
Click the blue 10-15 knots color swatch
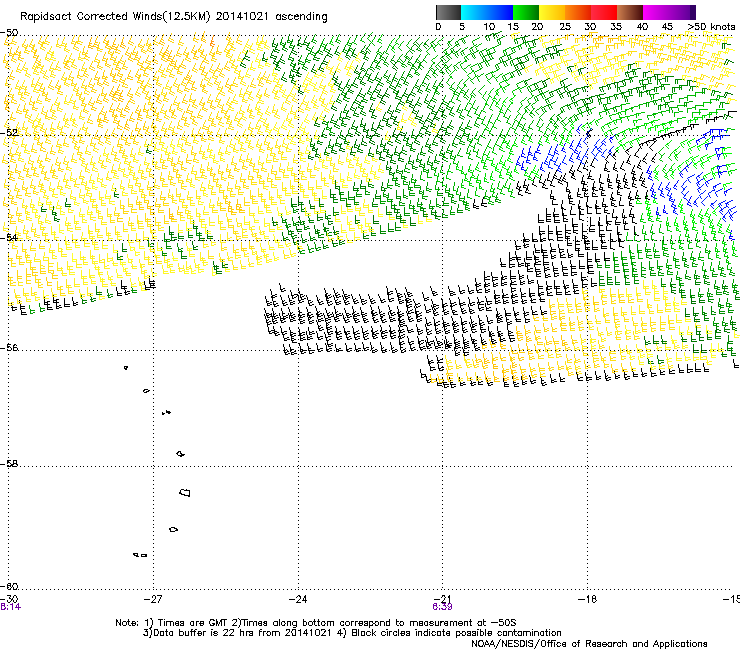(x=500, y=12)
